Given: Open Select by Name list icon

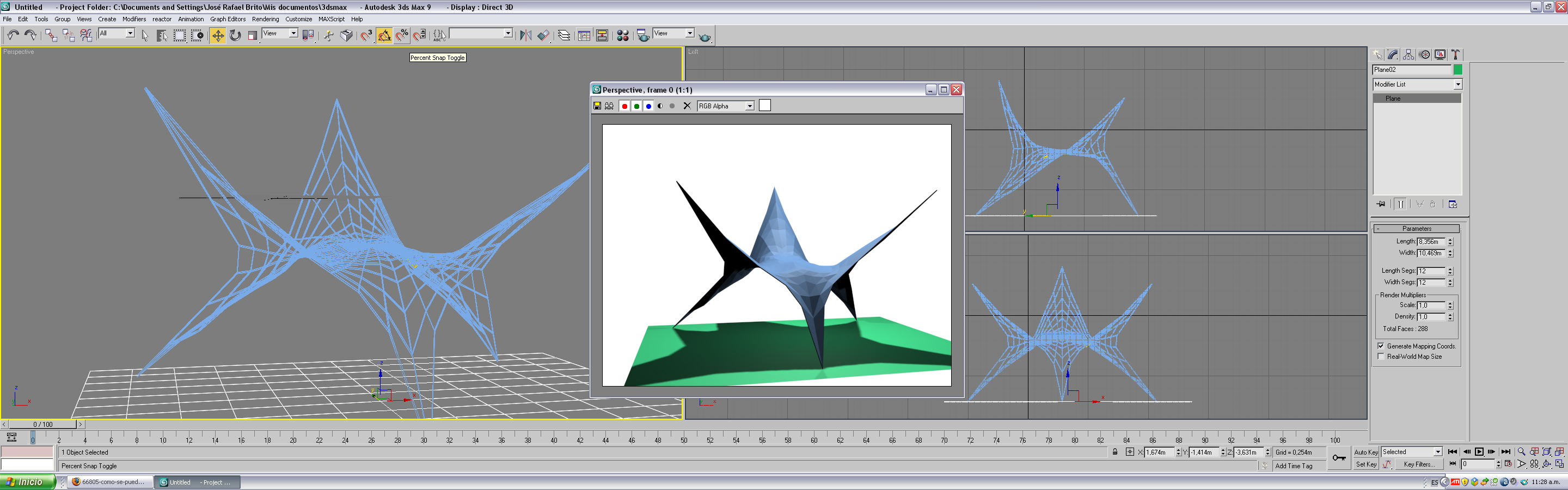Looking at the screenshot, I should tap(161, 35).
